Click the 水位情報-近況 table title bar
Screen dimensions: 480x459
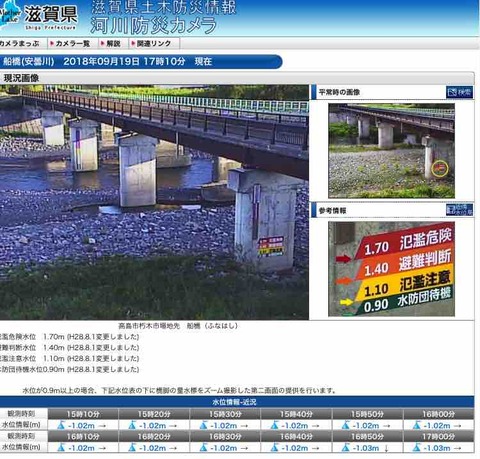click(237, 402)
